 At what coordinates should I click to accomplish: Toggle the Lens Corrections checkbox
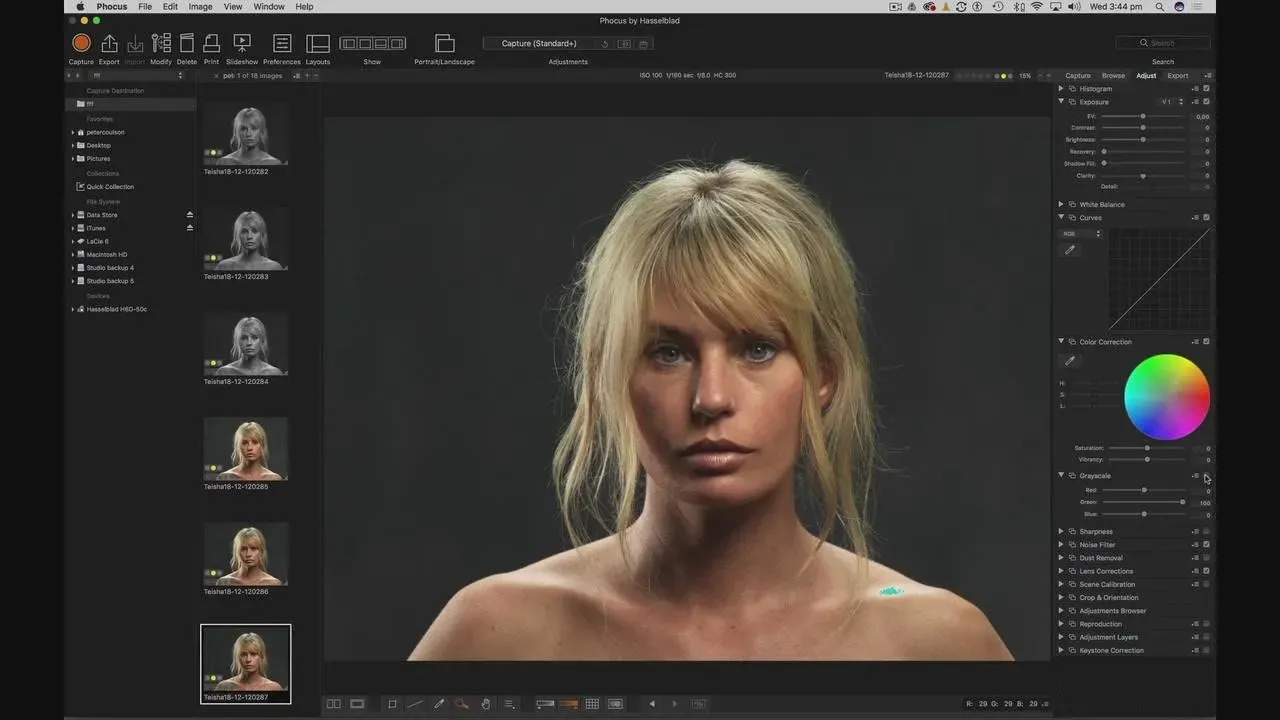tap(1206, 571)
